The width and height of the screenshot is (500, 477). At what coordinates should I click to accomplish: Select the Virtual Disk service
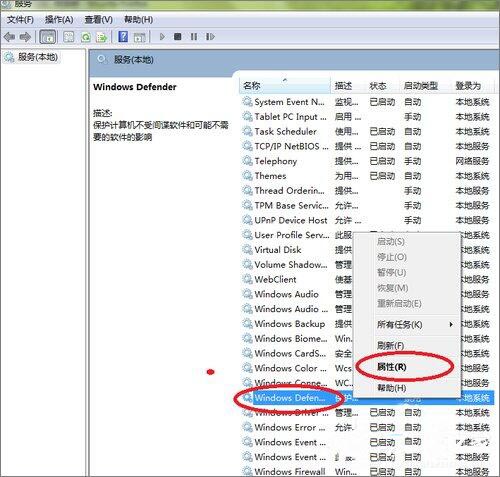click(278, 250)
